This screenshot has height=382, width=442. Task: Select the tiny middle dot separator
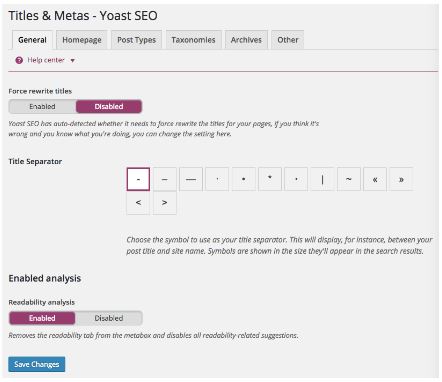(217, 179)
